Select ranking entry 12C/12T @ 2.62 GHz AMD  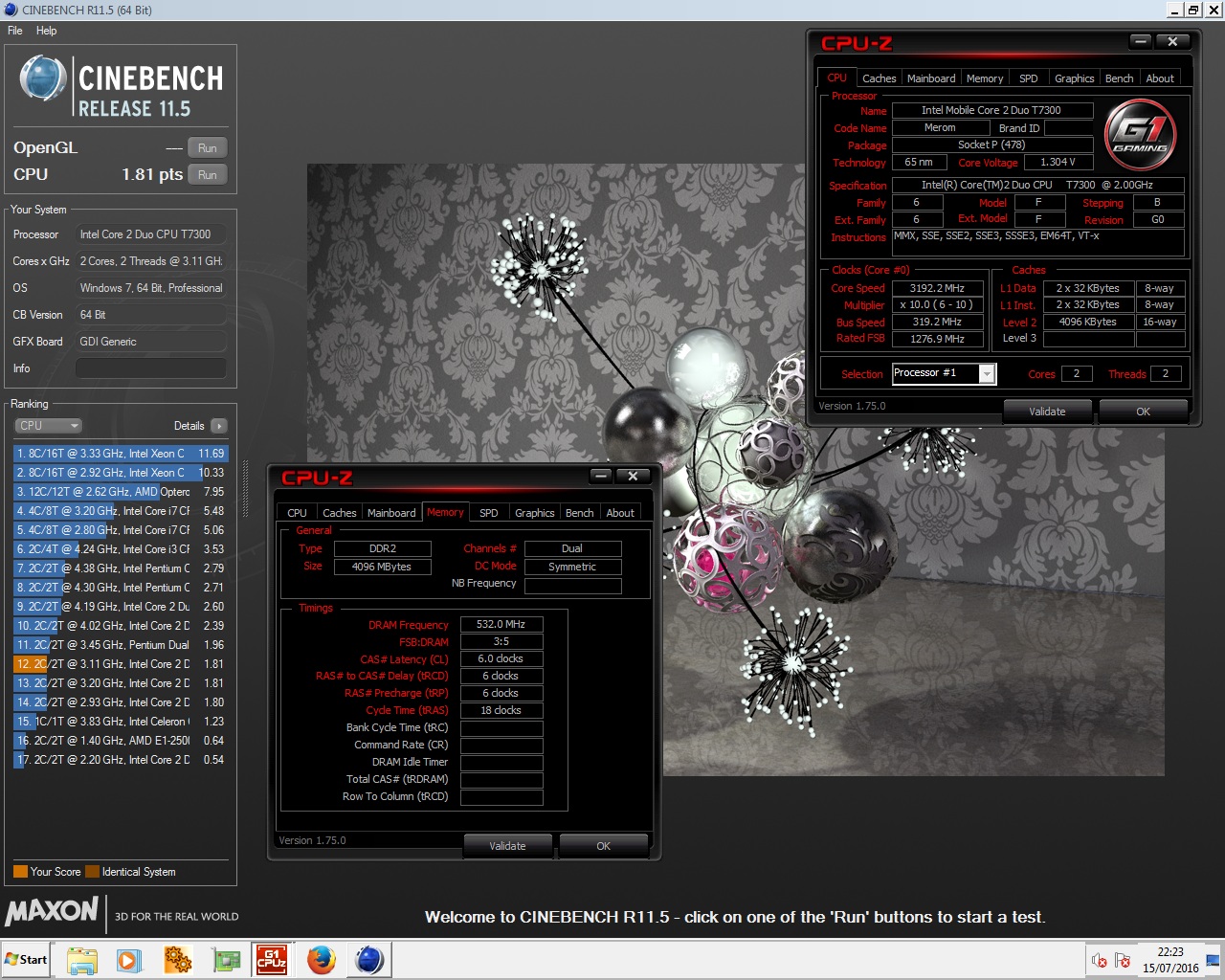point(121,492)
